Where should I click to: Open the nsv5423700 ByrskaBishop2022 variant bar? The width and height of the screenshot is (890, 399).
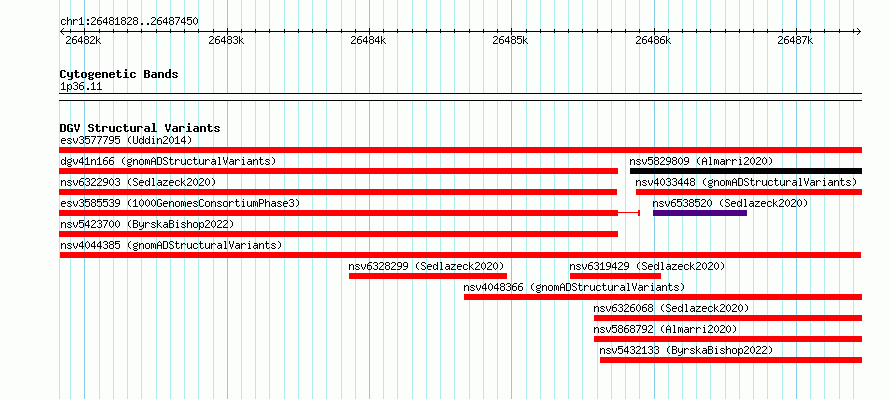point(338,234)
